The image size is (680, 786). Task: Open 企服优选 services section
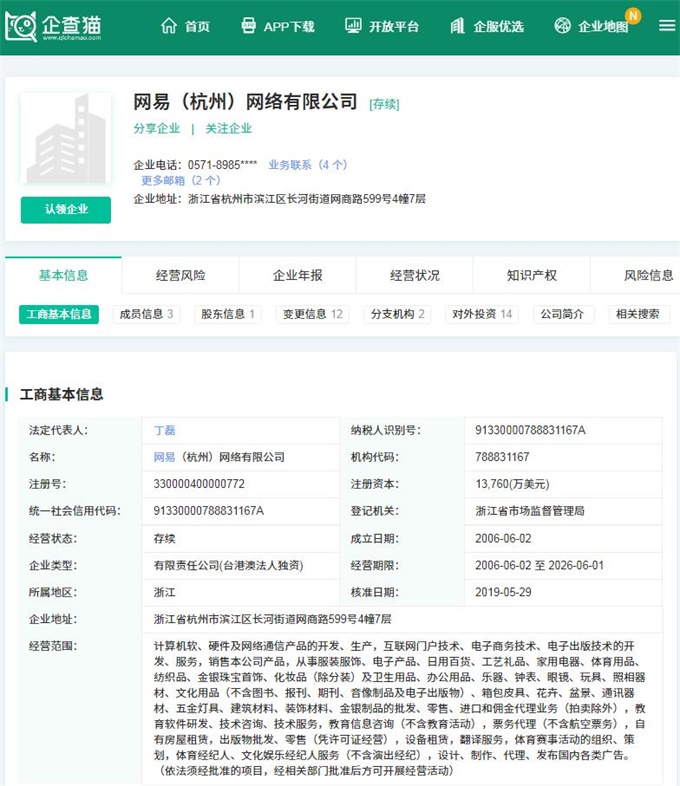point(487,26)
